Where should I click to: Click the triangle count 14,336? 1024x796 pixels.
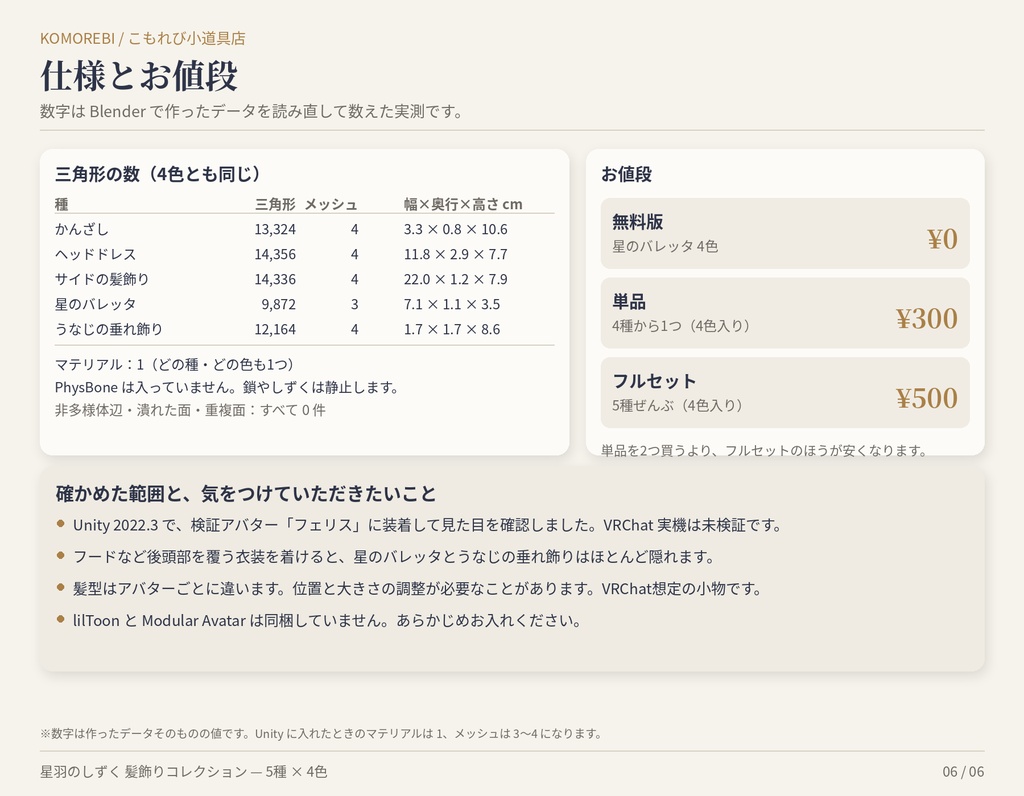[275, 279]
